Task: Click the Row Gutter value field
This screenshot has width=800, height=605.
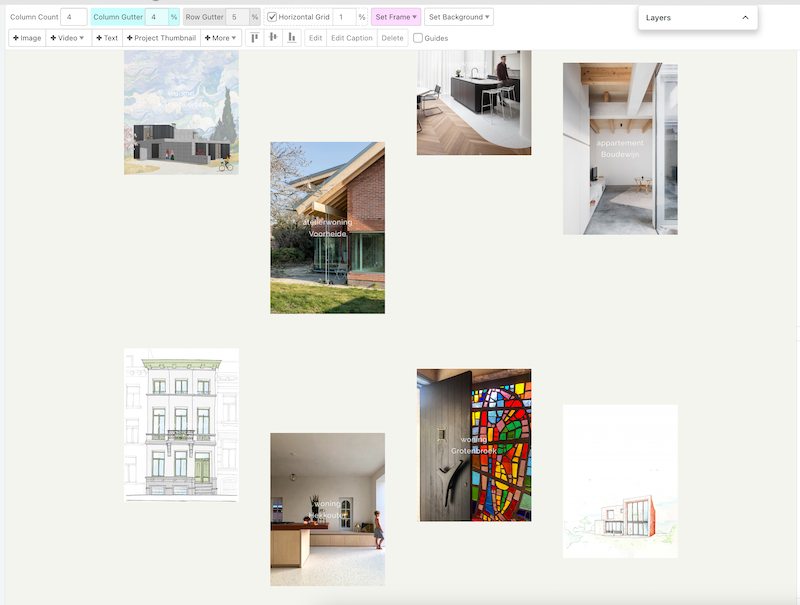Action: [x=236, y=17]
